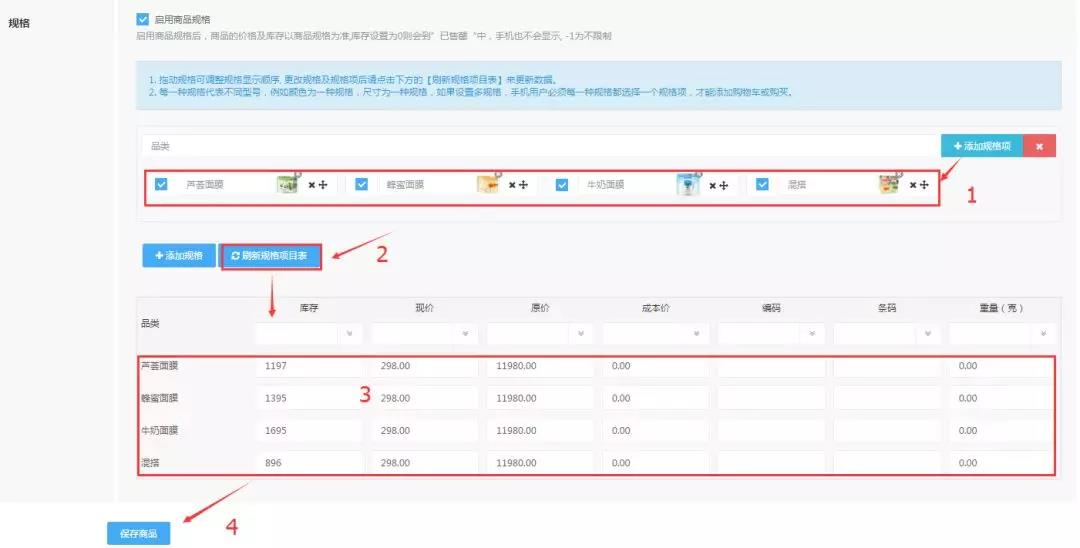Click the 芦荟面膜 spec thumbnail image
1080x548 pixels.
pos(287,185)
